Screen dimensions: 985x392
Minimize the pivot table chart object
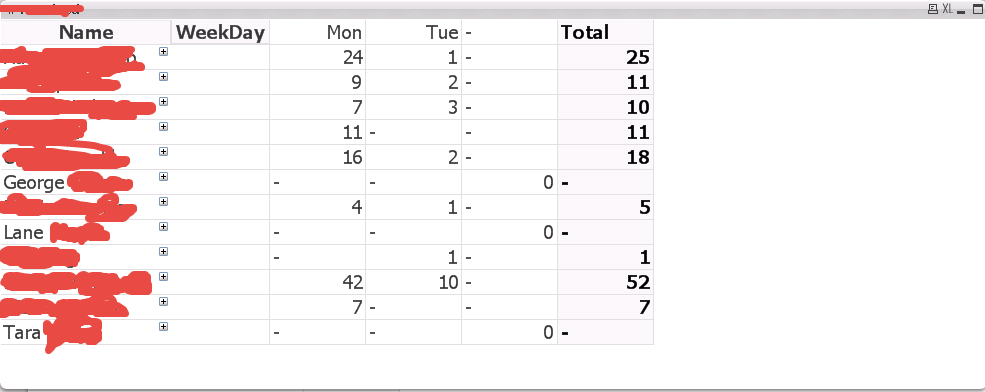point(961,10)
